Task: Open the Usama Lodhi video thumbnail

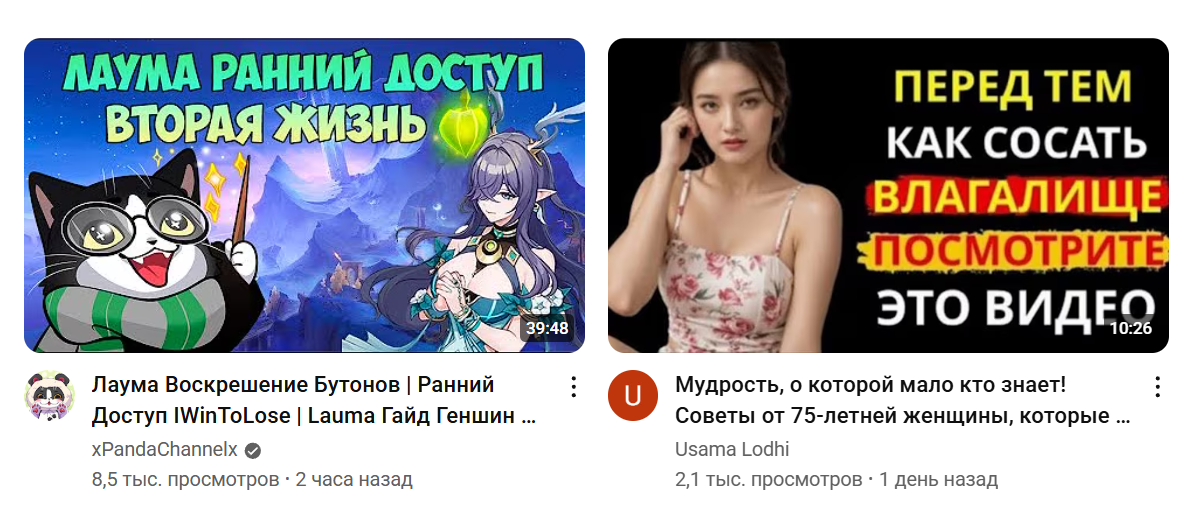Action: pyautogui.click(x=889, y=195)
